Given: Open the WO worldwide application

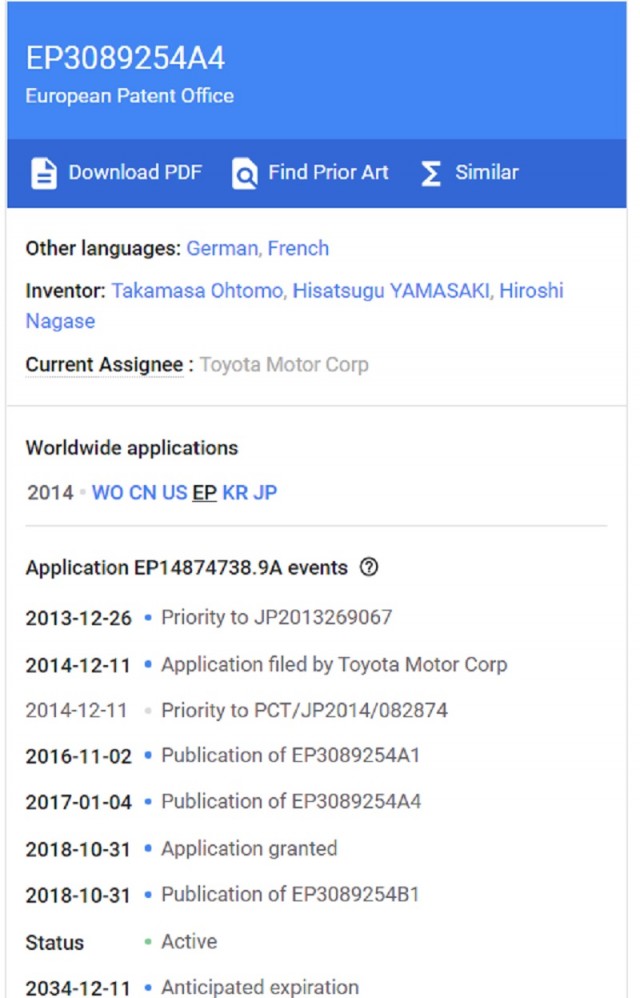Looking at the screenshot, I should pyautogui.click(x=108, y=493).
